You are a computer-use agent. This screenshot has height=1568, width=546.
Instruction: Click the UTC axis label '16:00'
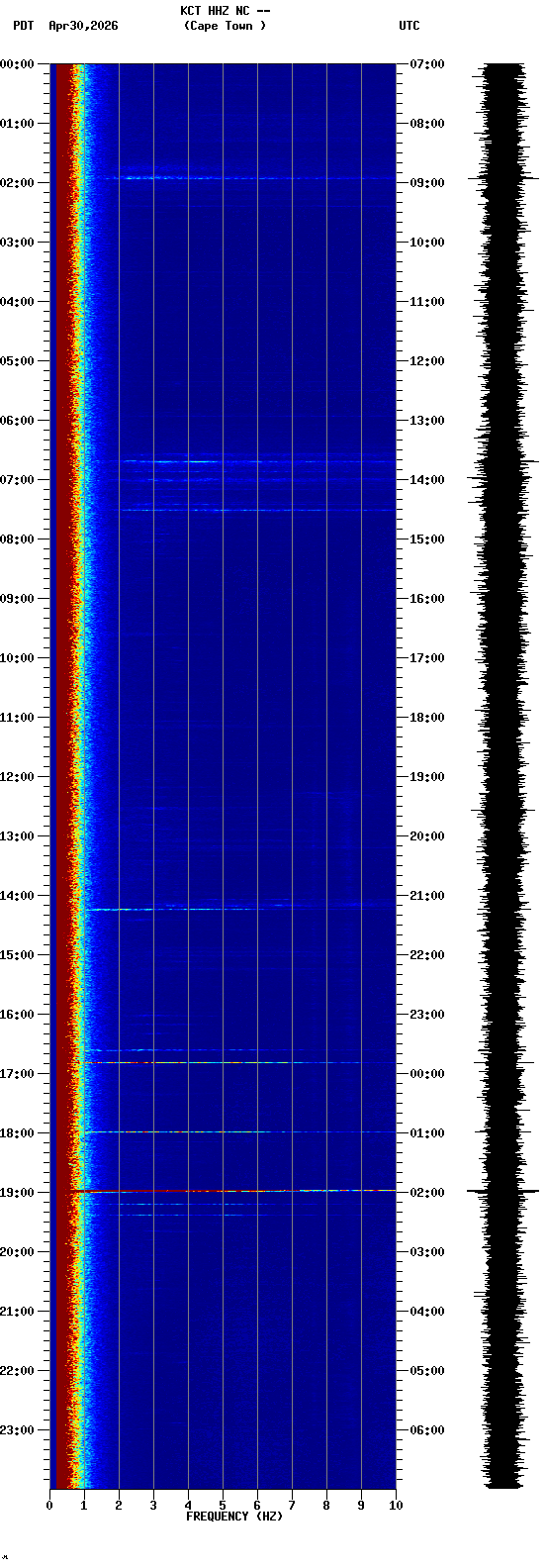[427, 599]
